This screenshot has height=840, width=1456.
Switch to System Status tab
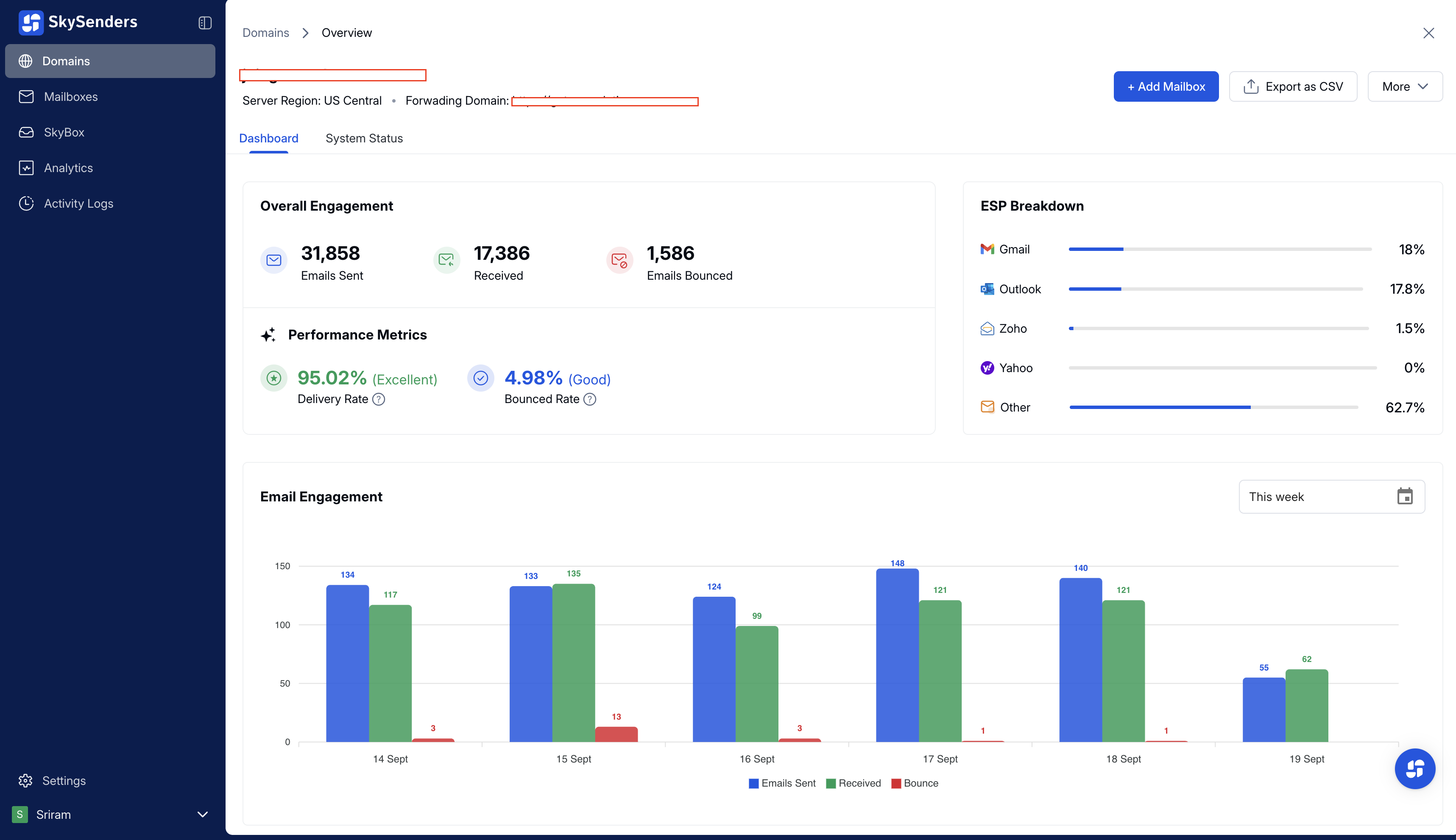coord(363,139)
